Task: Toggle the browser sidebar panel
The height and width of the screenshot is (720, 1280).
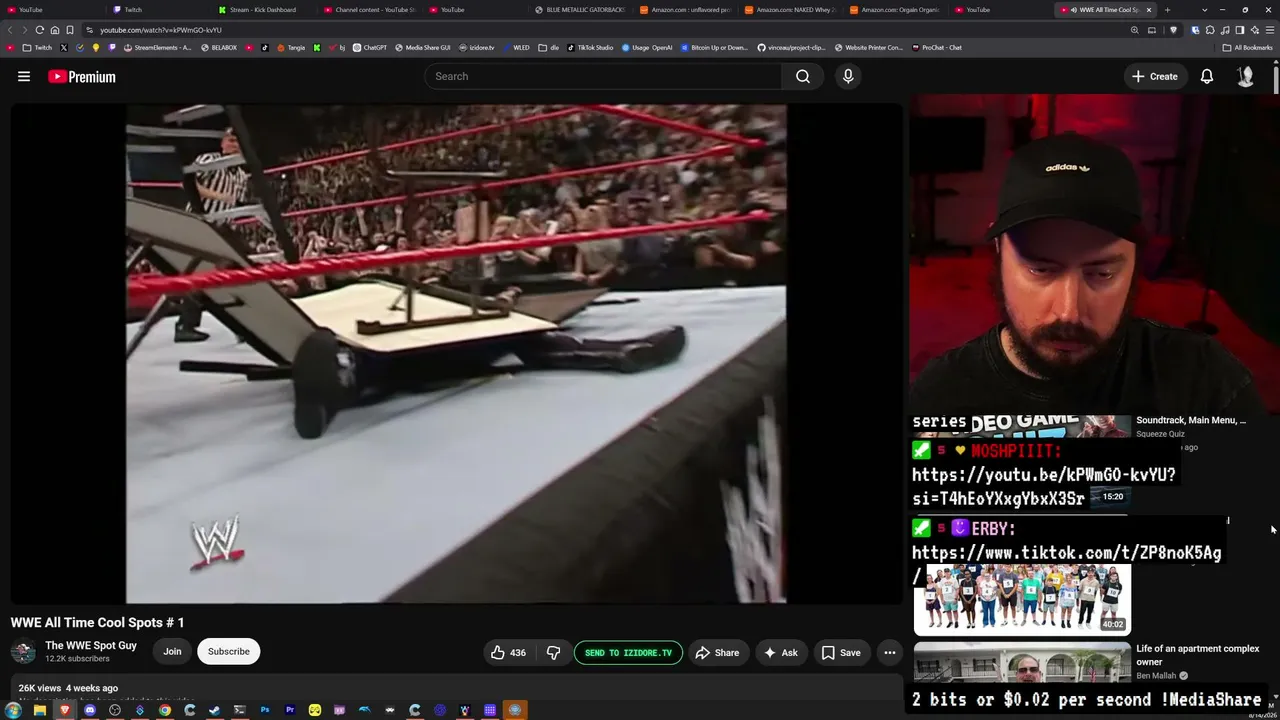Action: point(1240,30)
